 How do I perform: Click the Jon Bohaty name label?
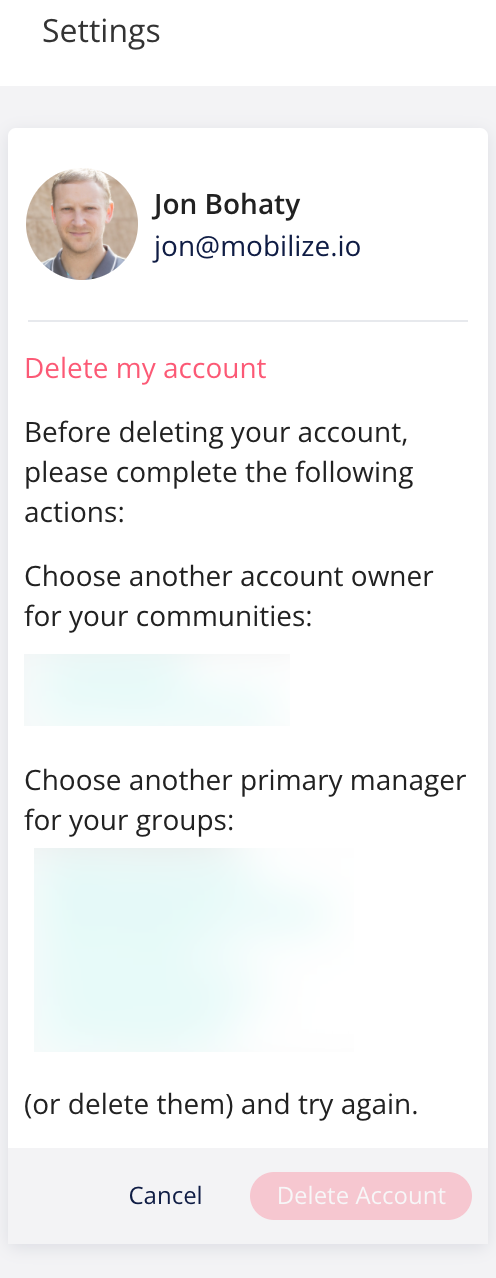click(x=227, y=204)
